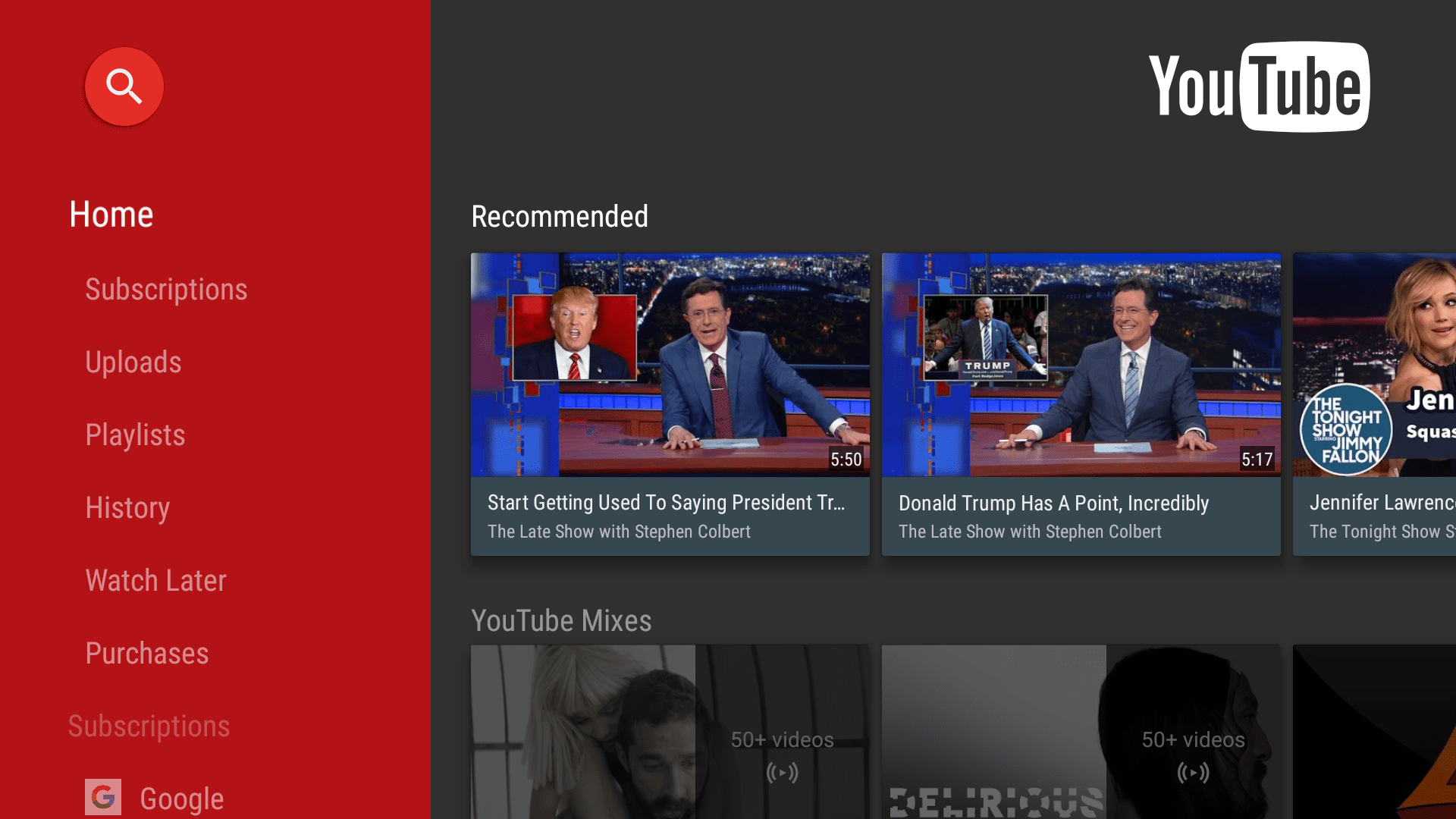Select Watch Later from sidebar

pos(154,581)
